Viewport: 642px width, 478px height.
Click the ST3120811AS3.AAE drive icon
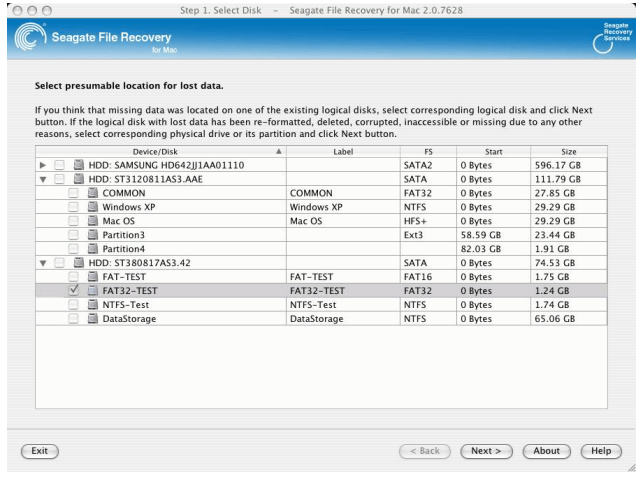[79, 179]
